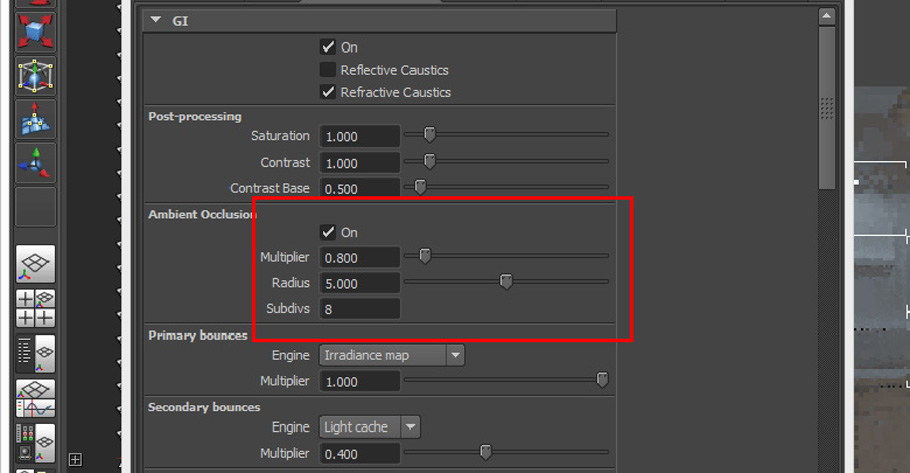The width and height of the screenshot is (910, 473).
Task: Activate the Soft Modification tool
Action: 35,119
